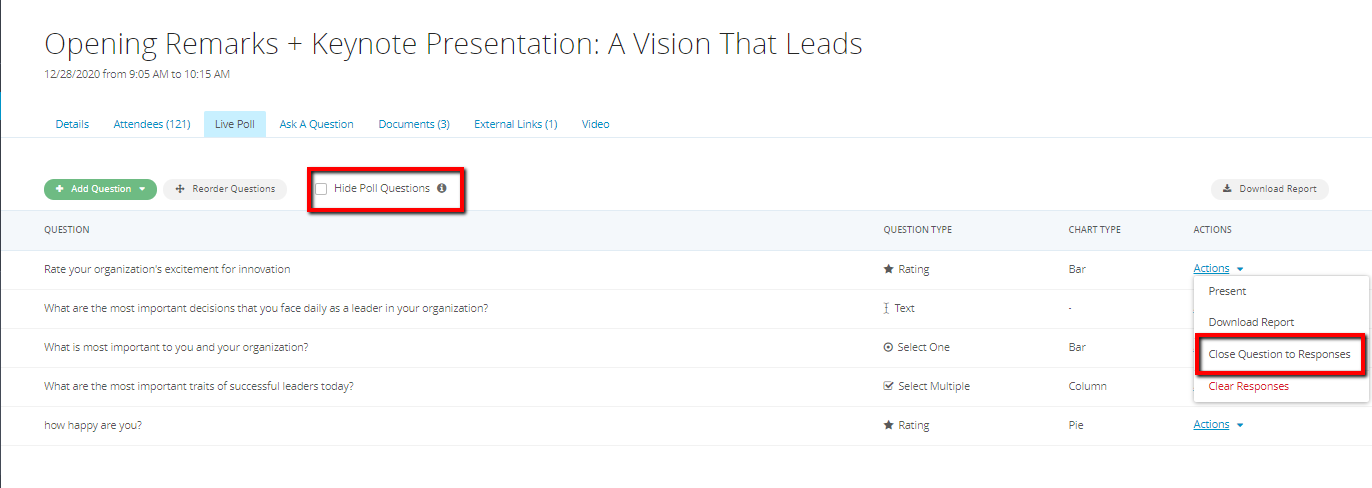Open Actions dropdown for 'how happy are you?'
The image size is (1372, 488).
click(x=1218, y=424)
